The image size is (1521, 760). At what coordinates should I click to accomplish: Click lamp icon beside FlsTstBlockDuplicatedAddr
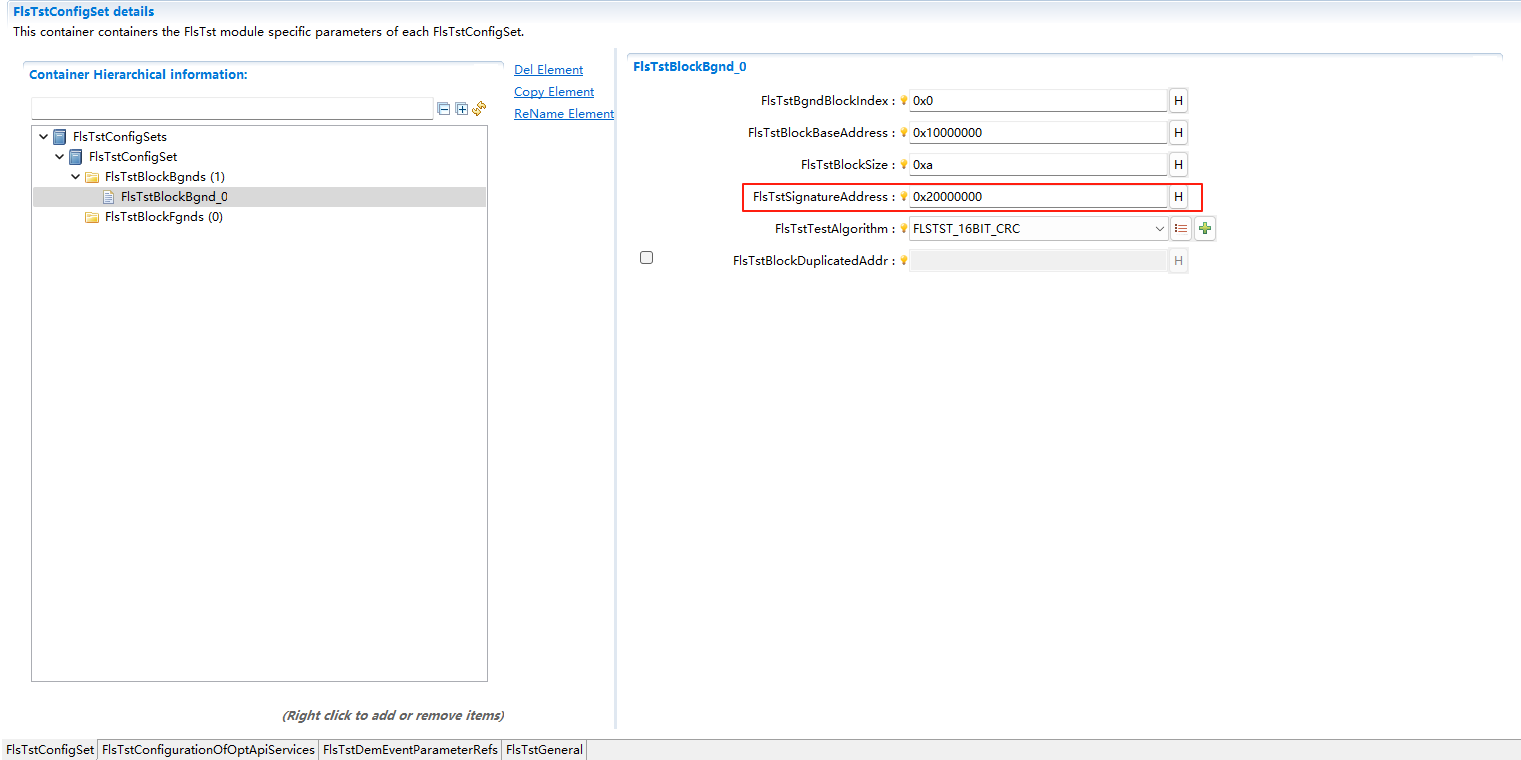pyautogui.click(x=903, y=260)
